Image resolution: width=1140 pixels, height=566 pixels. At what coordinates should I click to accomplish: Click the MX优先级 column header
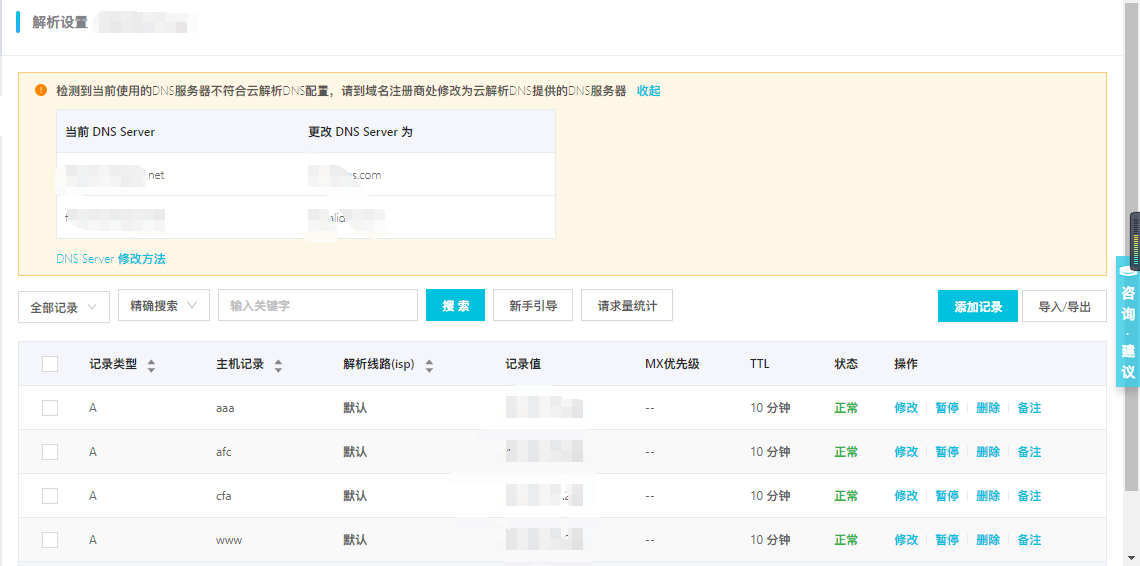click(x=672, y=364)
